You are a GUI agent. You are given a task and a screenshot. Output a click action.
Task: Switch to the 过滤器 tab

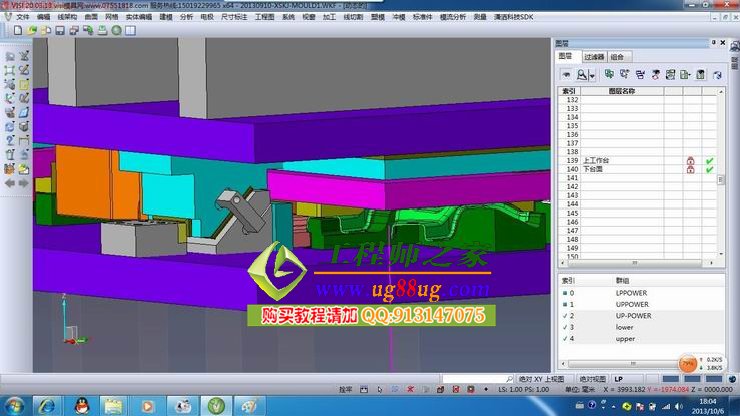(x=594, y=58)
